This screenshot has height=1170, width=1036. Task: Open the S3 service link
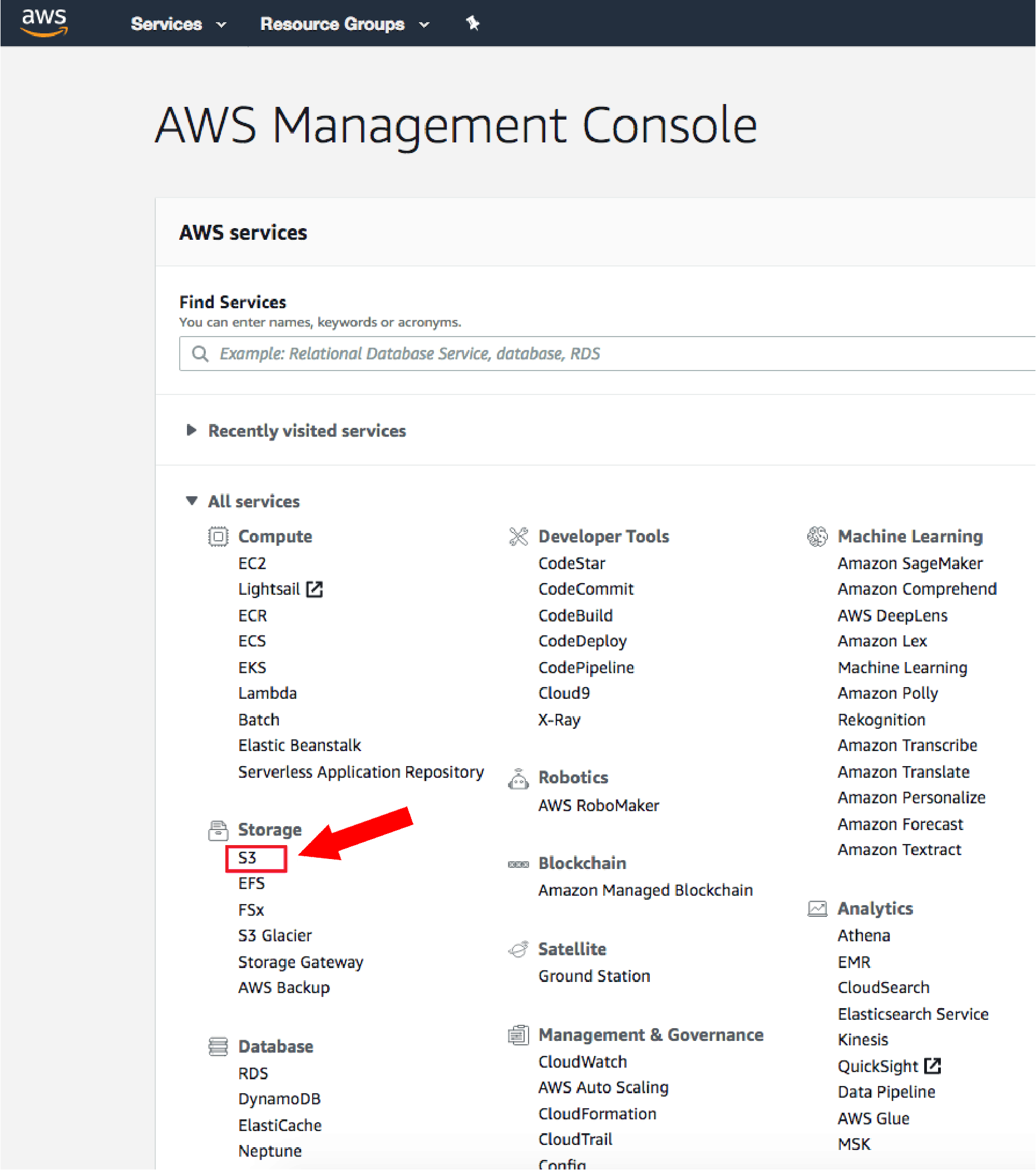coord(246,857)
